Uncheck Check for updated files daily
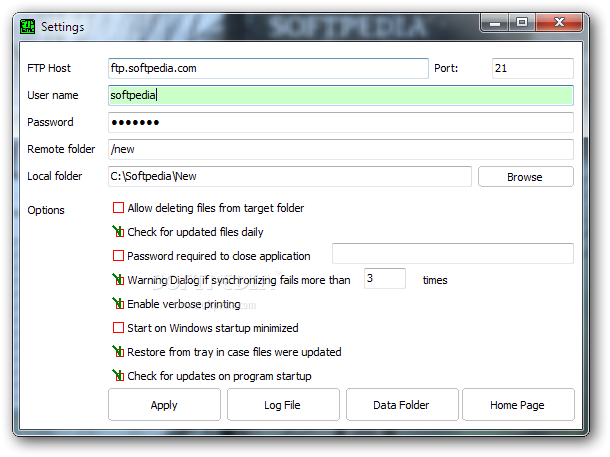This screenshot has width=610, height=457. [118, 231]
